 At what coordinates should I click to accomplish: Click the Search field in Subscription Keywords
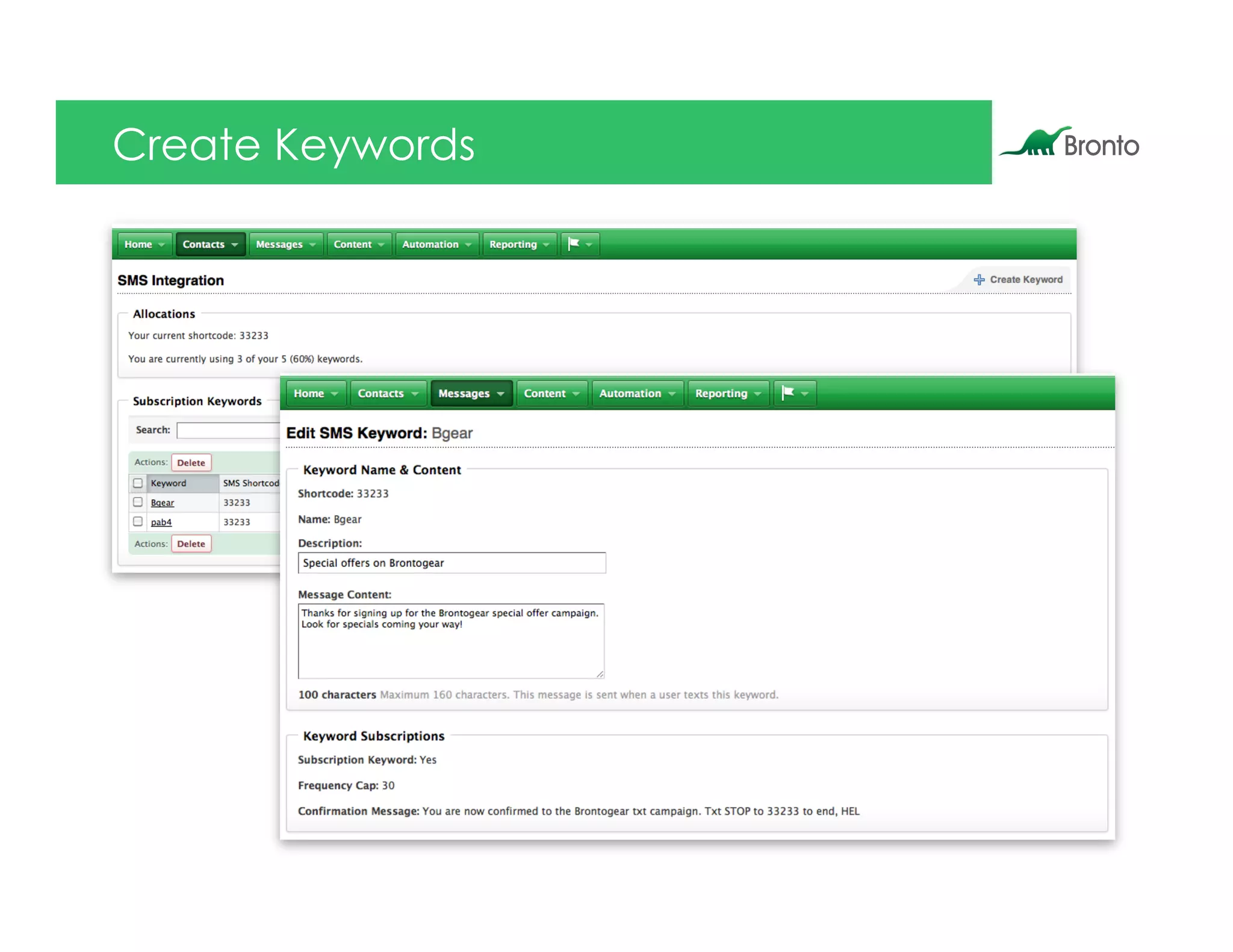point(228,430)
